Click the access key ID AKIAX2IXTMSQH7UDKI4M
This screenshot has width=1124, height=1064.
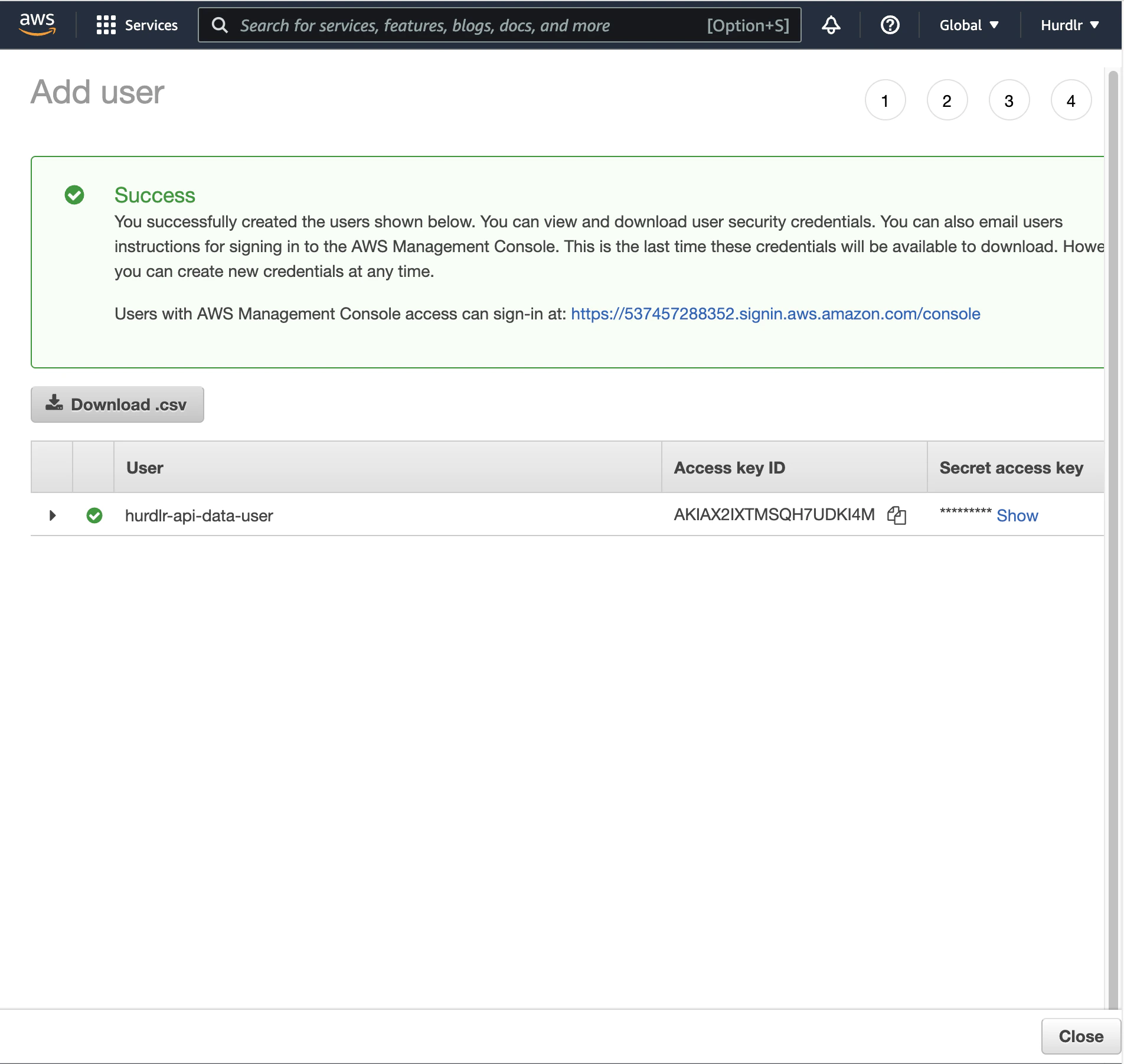click(x=774, y=515)
